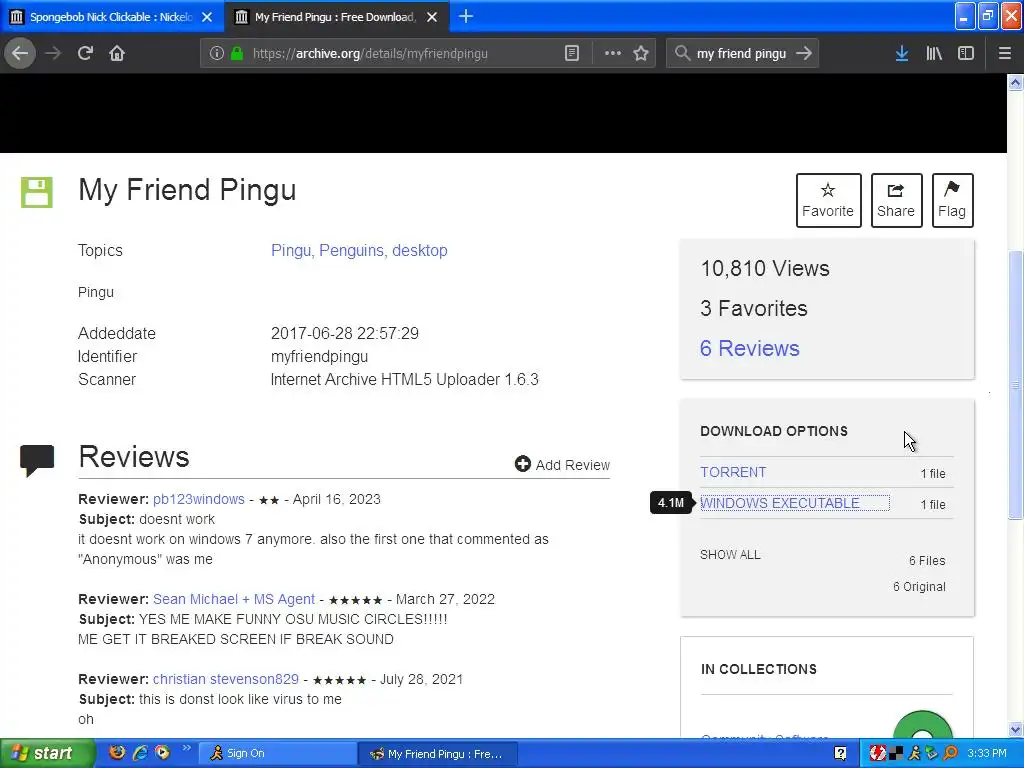Click the 3 Favorites text
1024x768 pixels.
[x=754, y=308]
